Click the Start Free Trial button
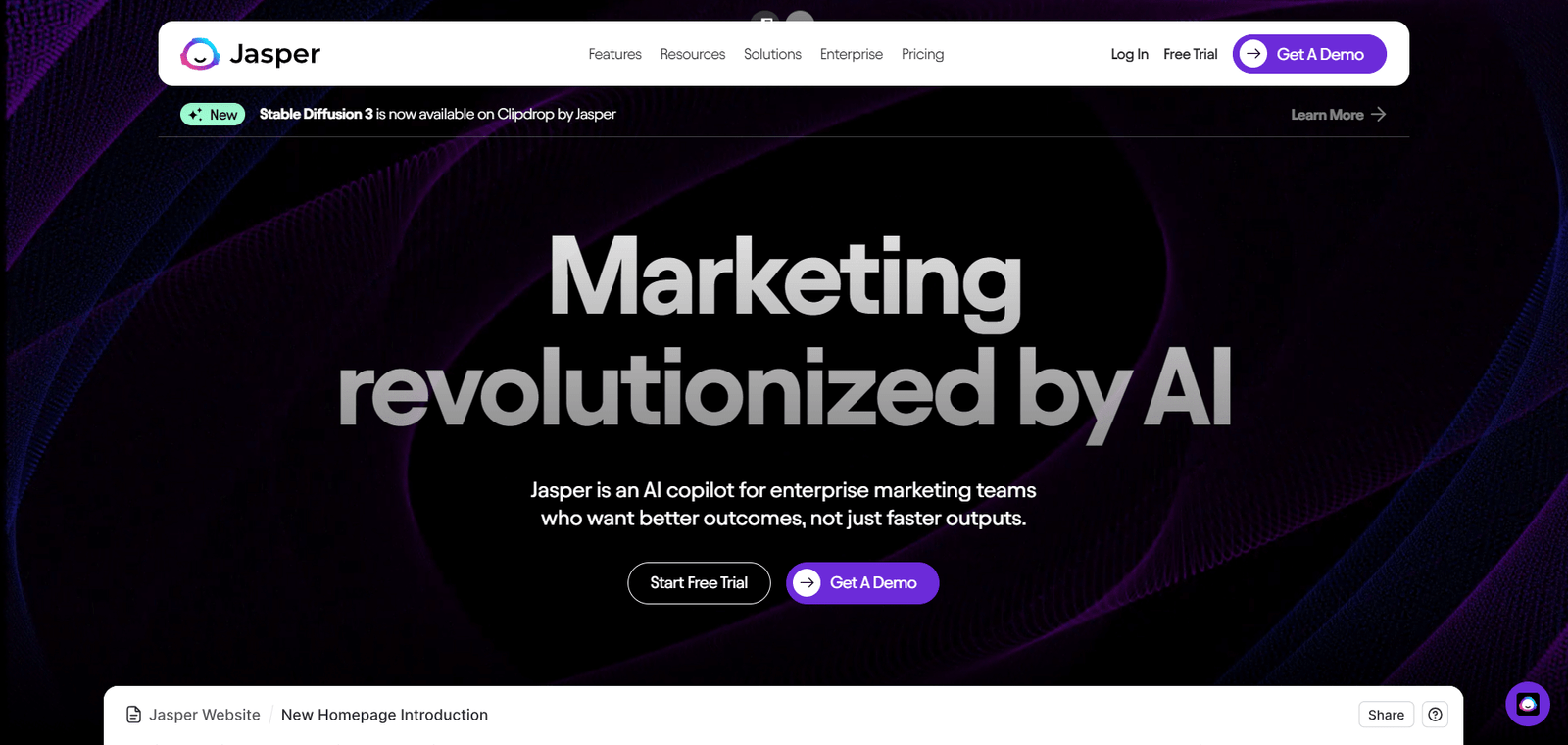This screenshot has width=1568, height=745. click(699, 583)
